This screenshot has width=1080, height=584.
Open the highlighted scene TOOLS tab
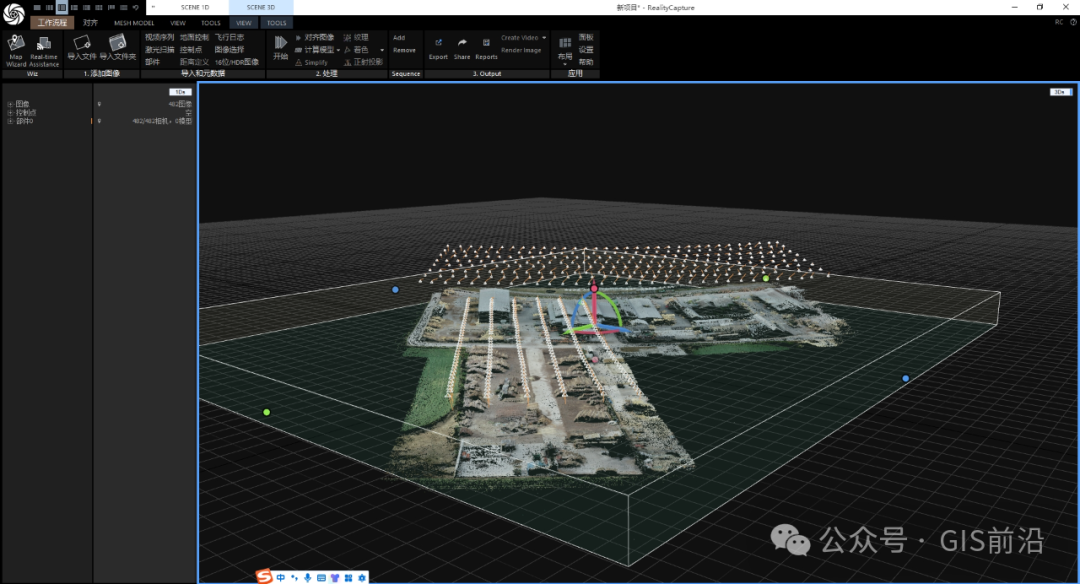[276, 23]
